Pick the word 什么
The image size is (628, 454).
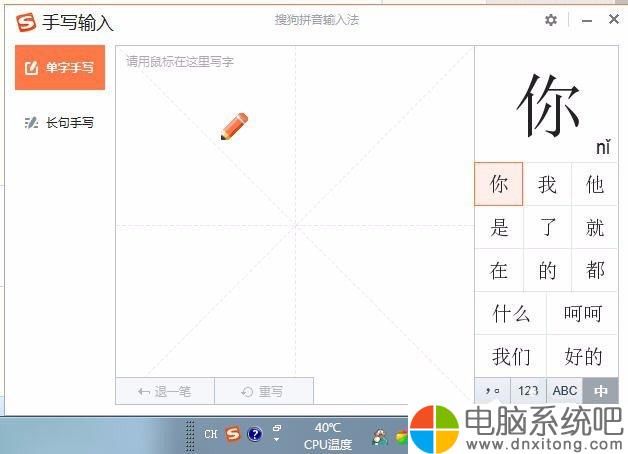[511, 313]
